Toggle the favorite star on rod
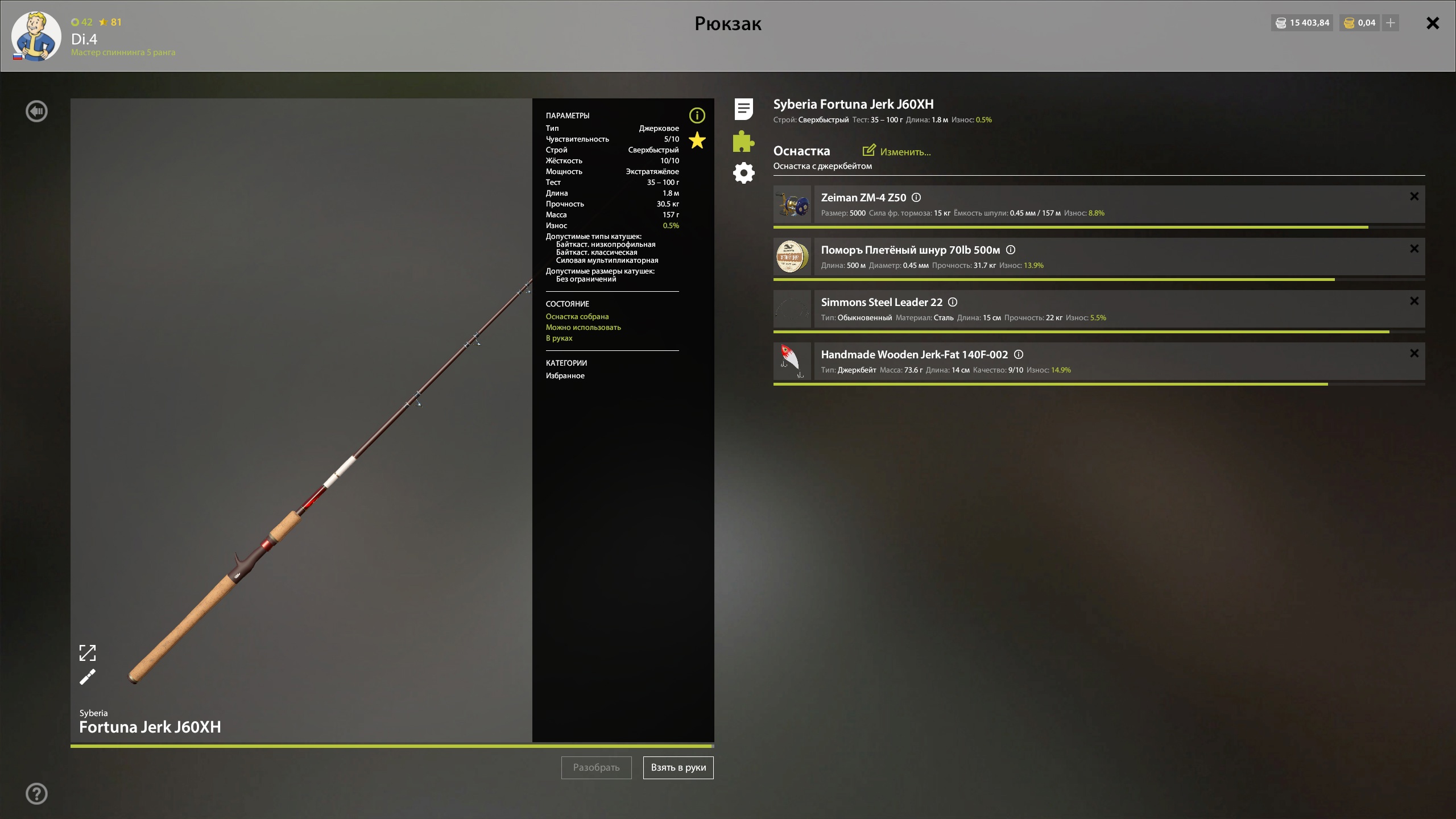This screenshot has height=819, width=1456. coord(697,140)
